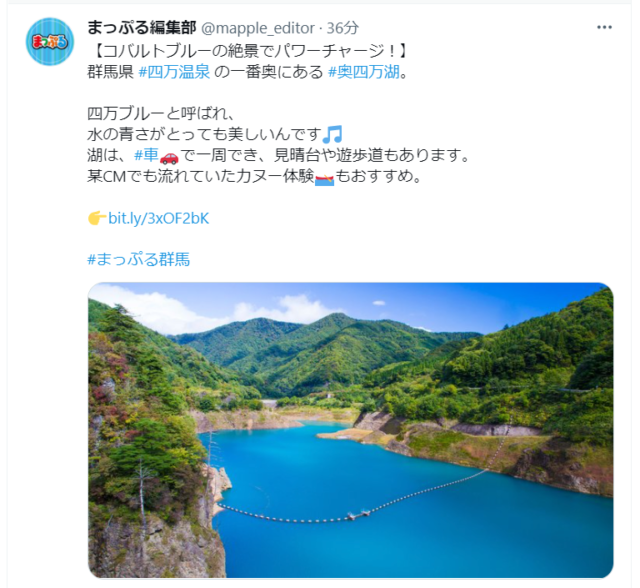Open the まっぷる profile avatar

(x=50, y=42)
